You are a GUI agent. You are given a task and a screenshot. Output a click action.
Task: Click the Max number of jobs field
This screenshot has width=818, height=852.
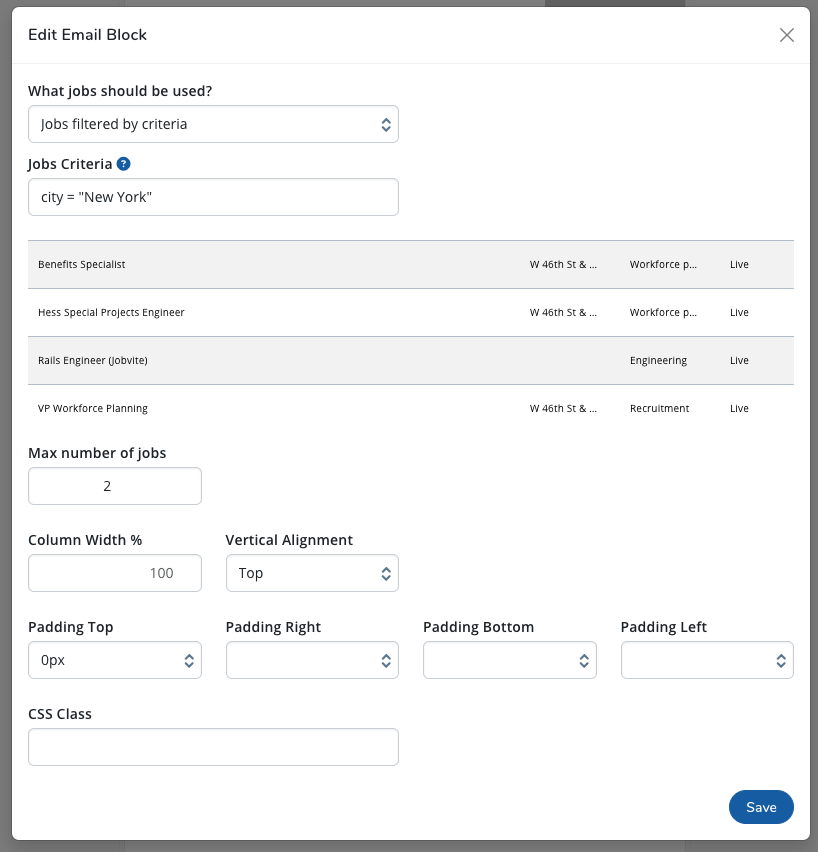(x=114, y=486)
